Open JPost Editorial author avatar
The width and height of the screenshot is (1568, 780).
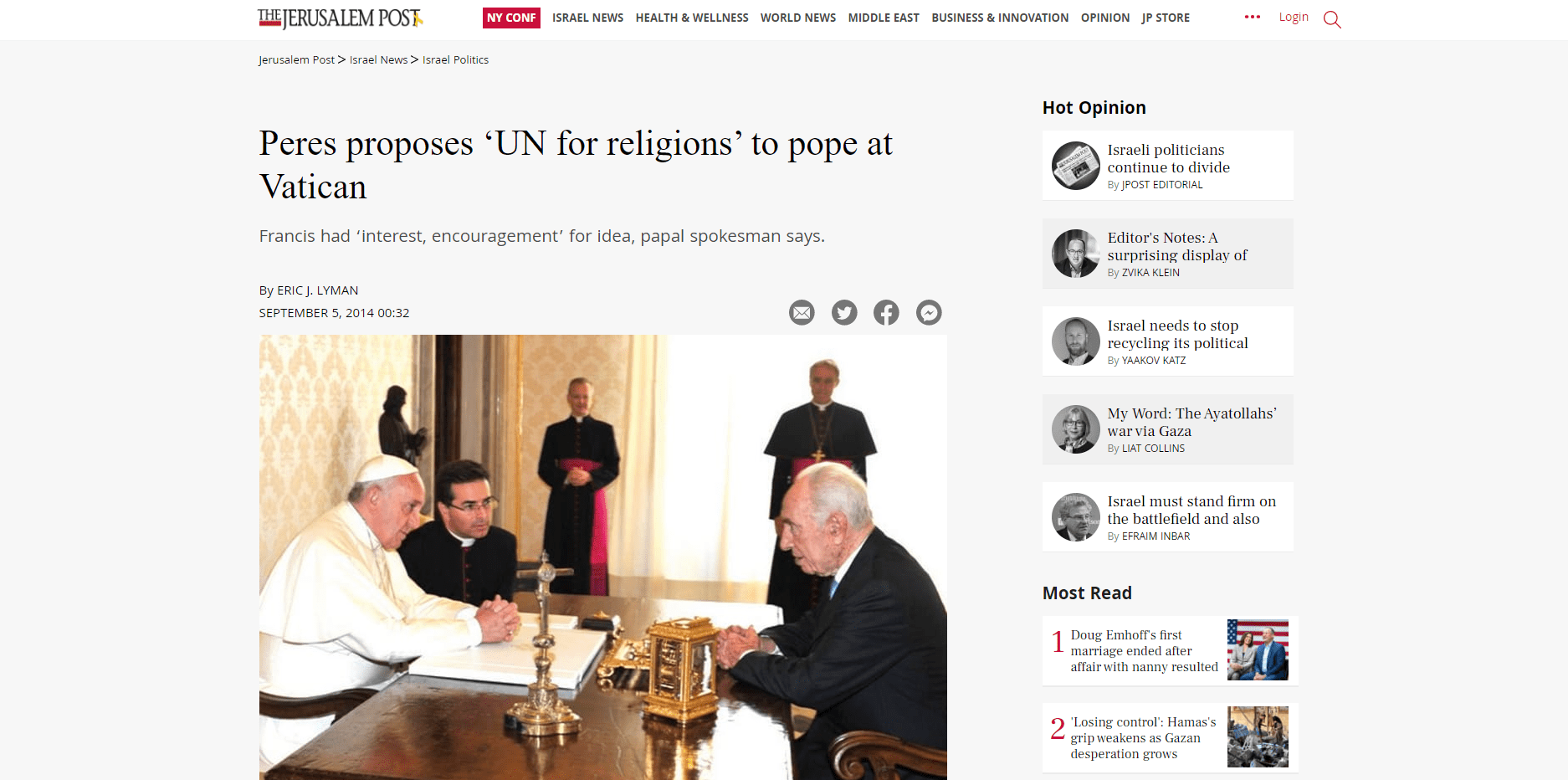pos(1076,166)
